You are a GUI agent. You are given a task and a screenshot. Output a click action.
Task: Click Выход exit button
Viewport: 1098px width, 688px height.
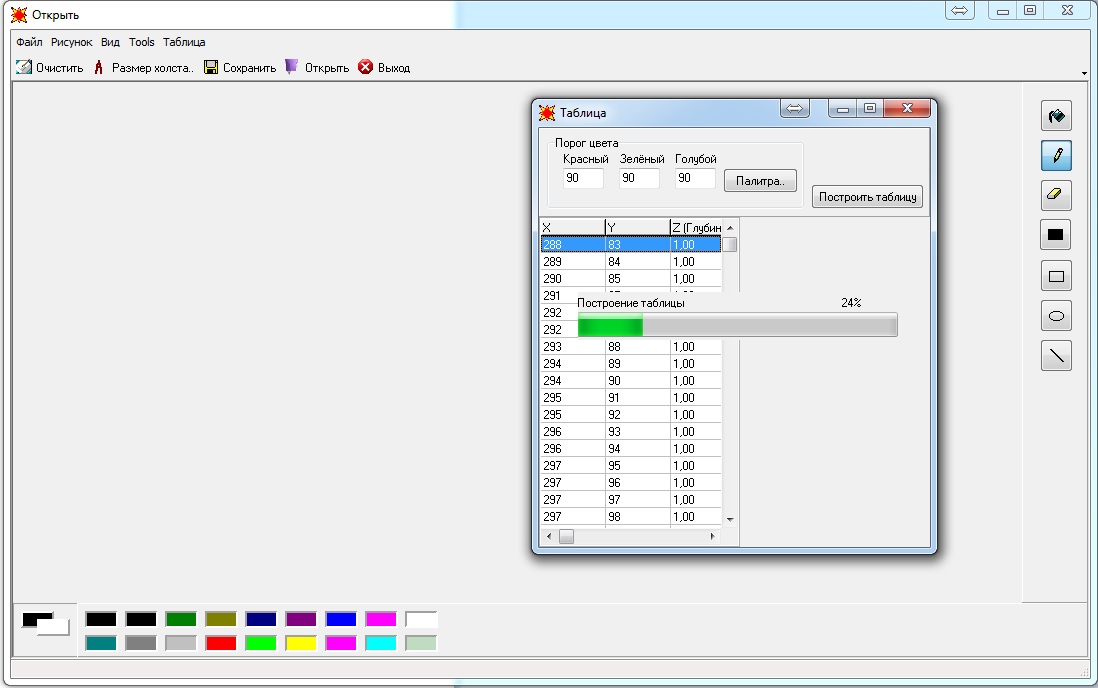[384, 68]
